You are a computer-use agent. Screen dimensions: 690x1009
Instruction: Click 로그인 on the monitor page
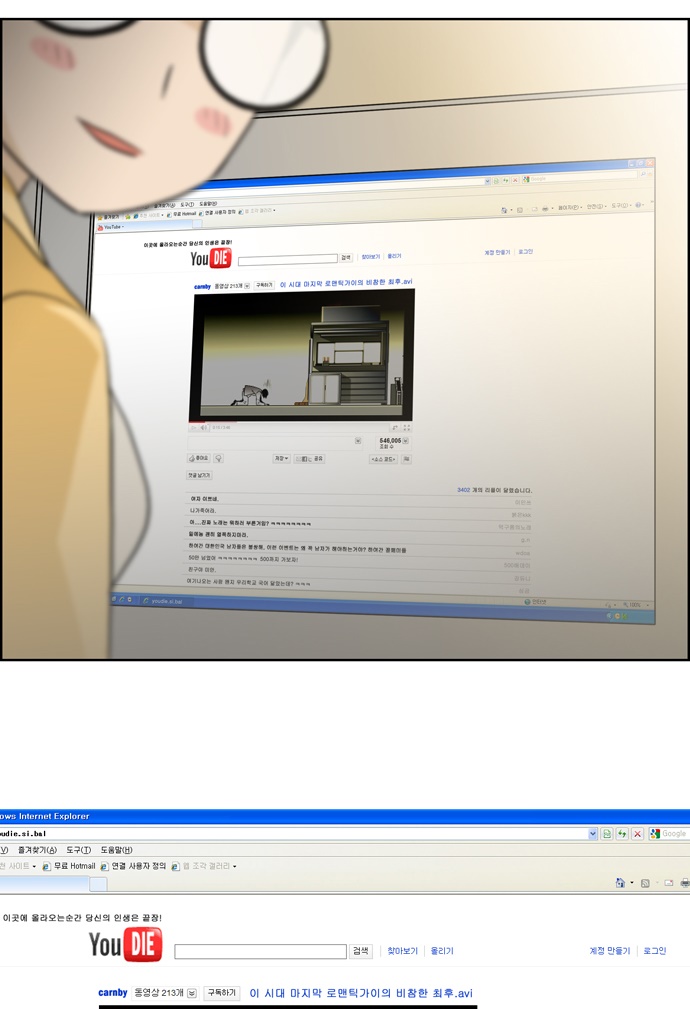525,252
